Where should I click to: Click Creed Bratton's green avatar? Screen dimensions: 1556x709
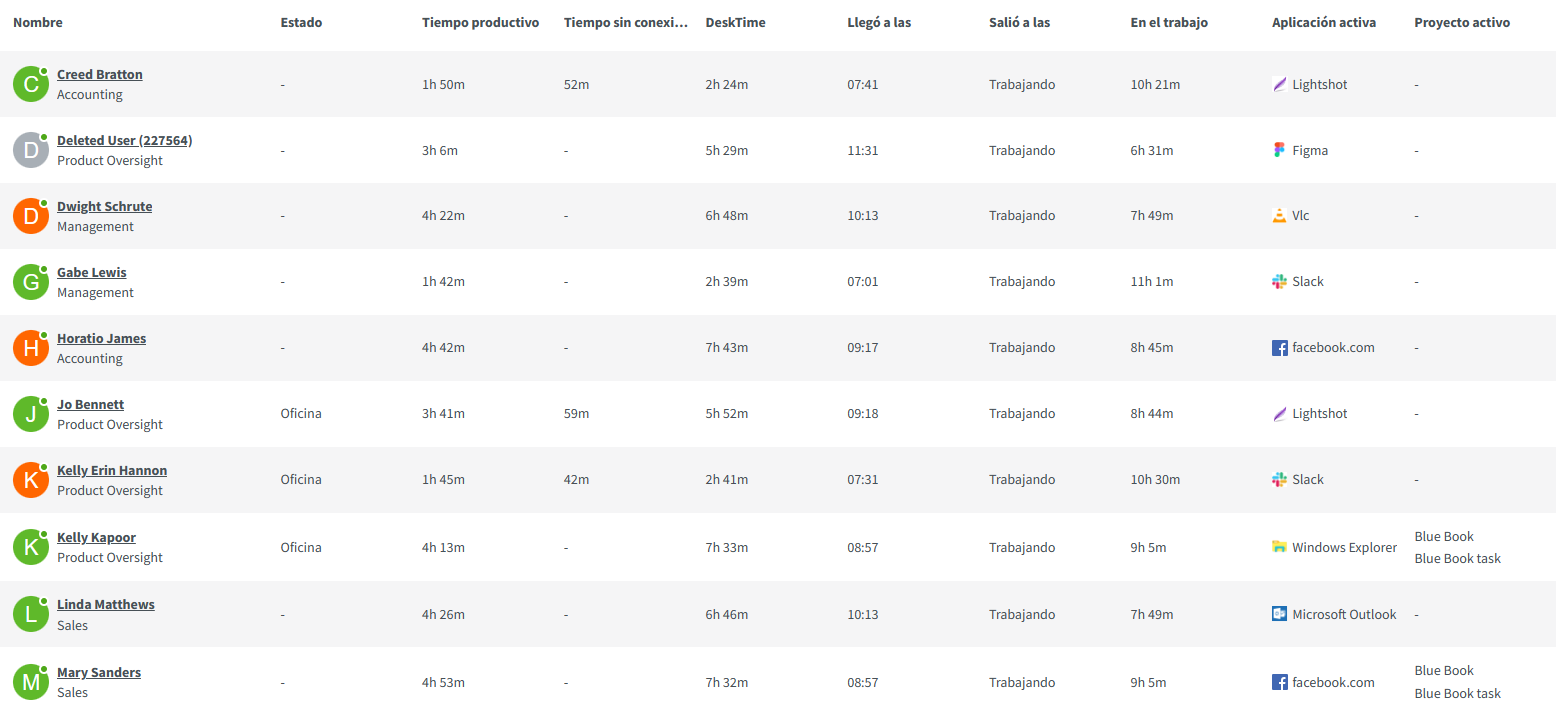tap(31, 84)
